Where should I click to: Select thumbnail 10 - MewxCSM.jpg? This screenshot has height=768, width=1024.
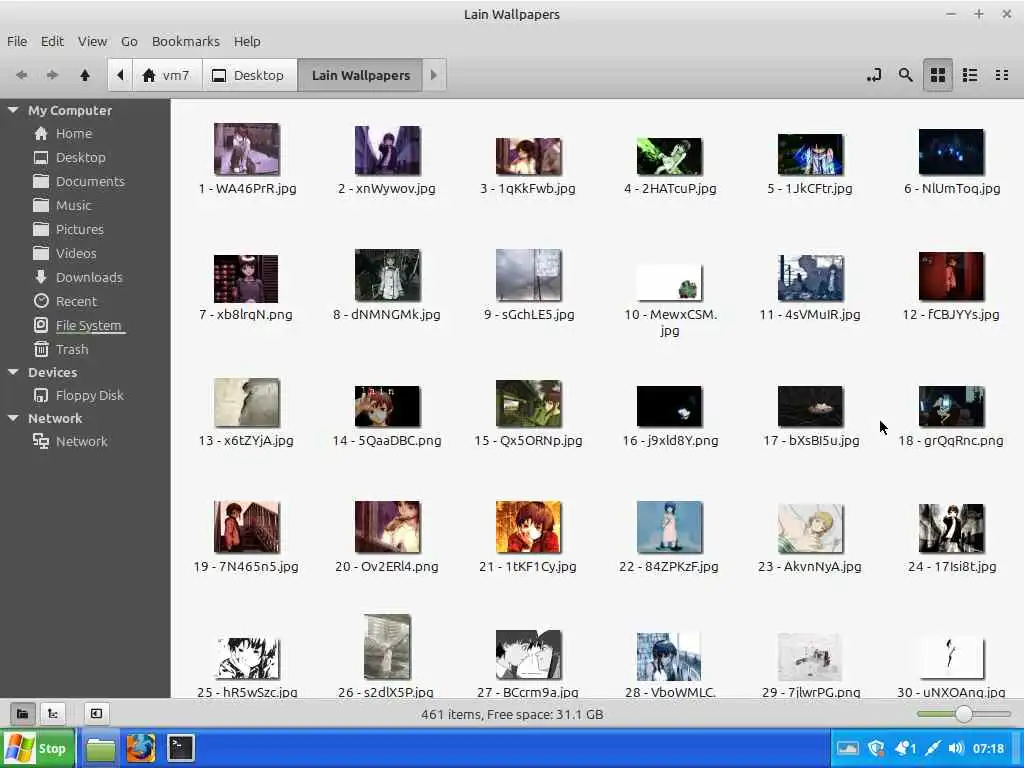[669, 283]
